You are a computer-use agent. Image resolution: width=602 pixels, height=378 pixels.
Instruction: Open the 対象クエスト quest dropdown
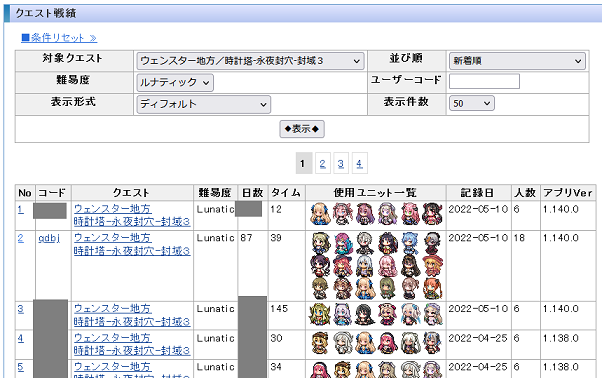point(250,61)
